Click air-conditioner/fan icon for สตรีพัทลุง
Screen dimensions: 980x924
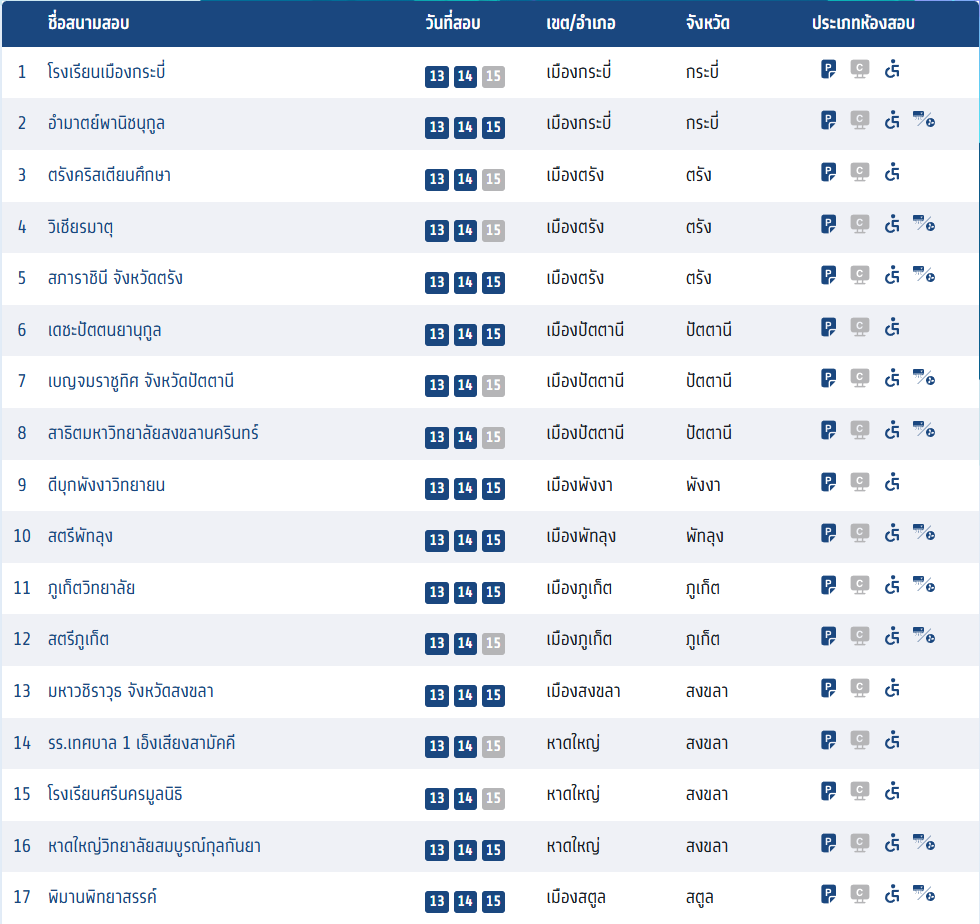pos(923,533)
